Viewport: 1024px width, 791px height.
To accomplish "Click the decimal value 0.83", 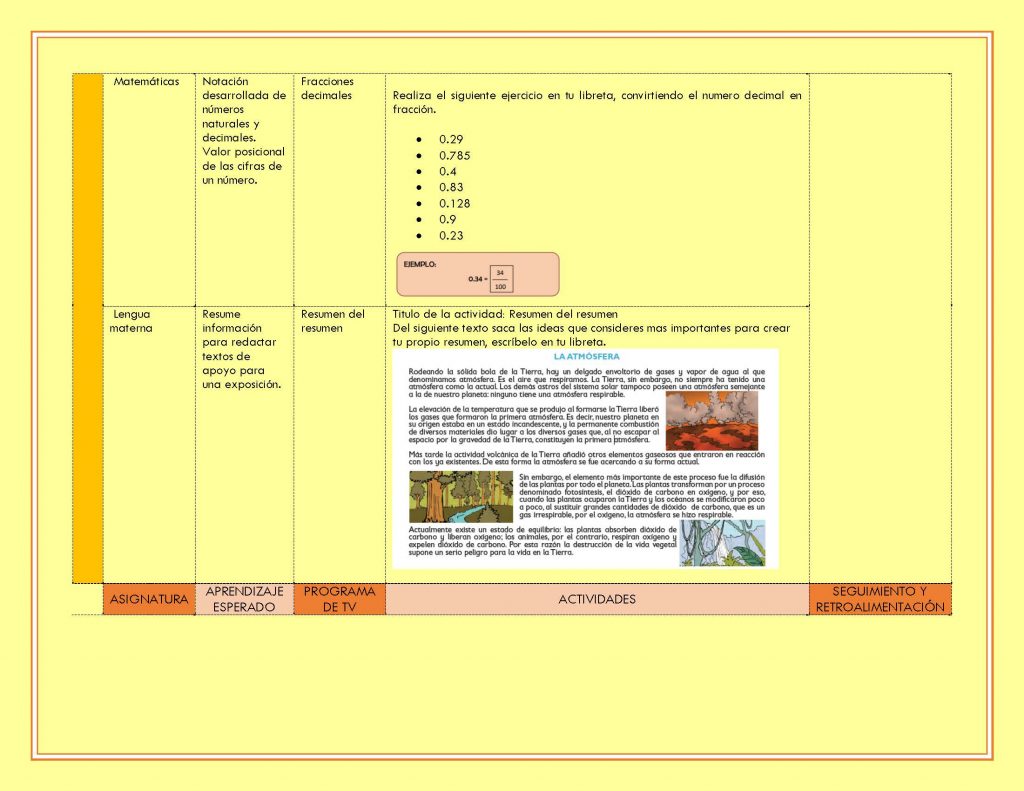I will 451,187.
